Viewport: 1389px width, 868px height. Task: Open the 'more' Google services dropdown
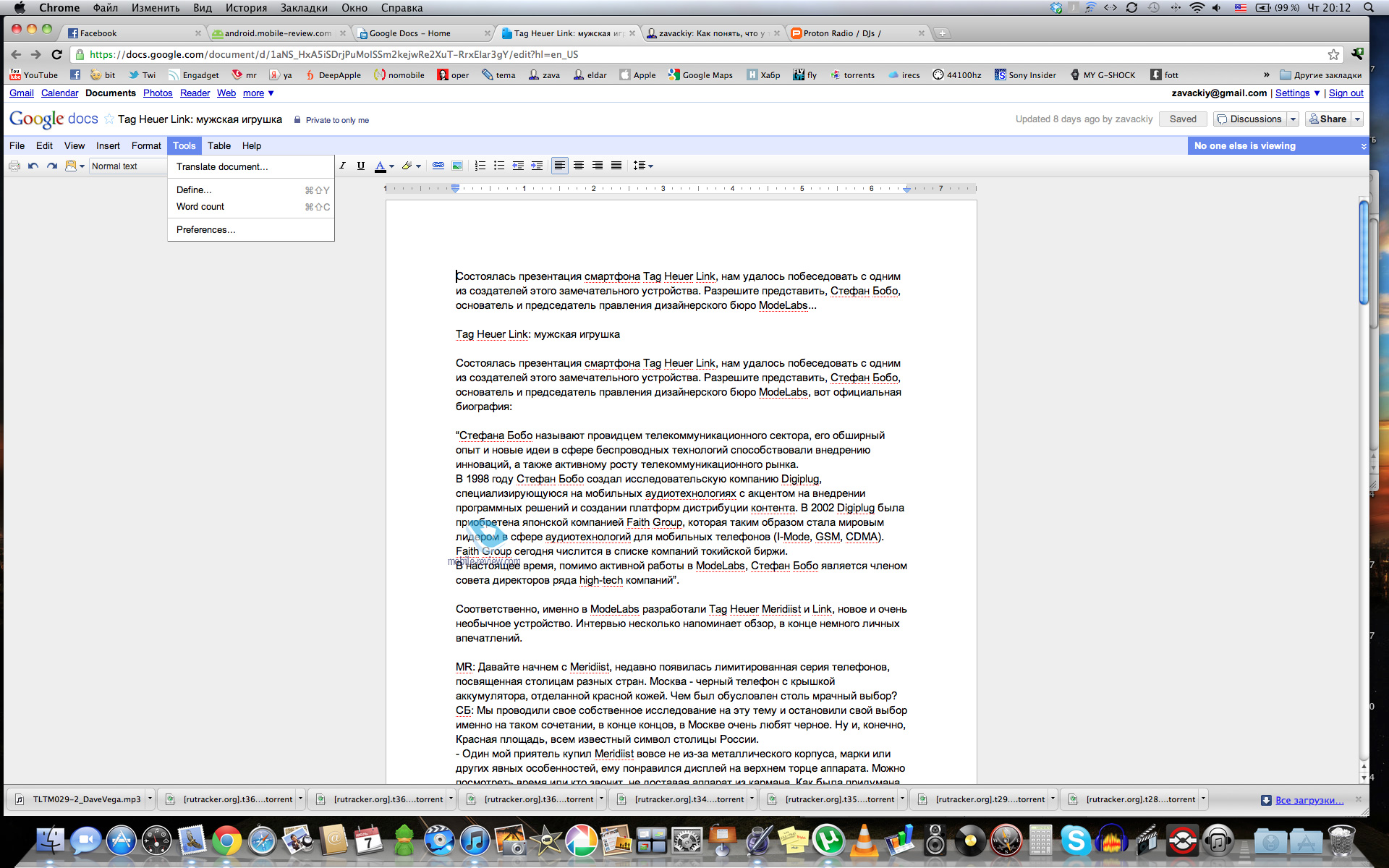258,93
